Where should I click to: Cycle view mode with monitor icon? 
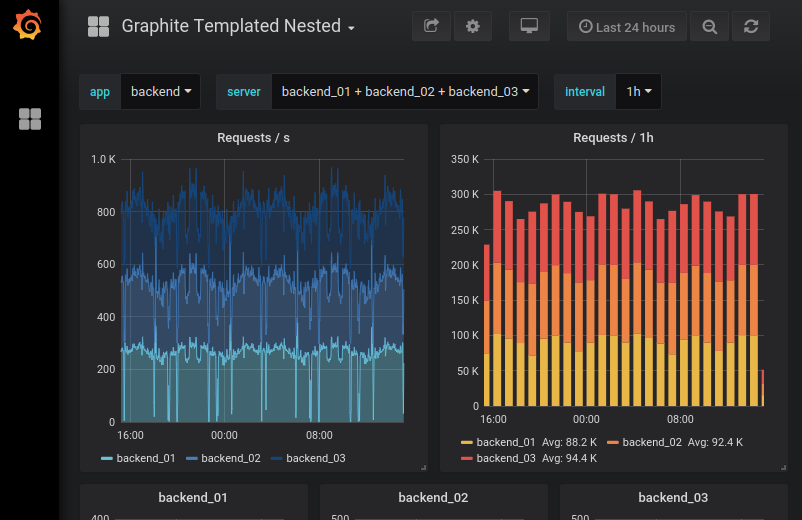529,27
